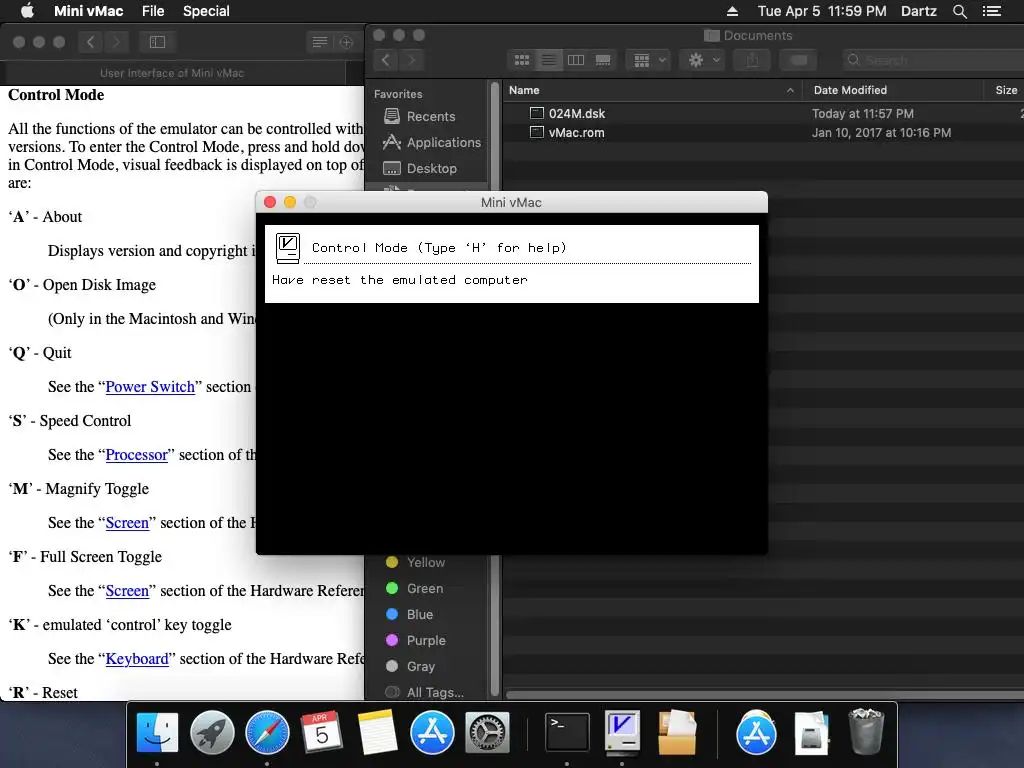Follow the Power Switch link
This screenshot has height=768, width=1024.
click(150, 387)
